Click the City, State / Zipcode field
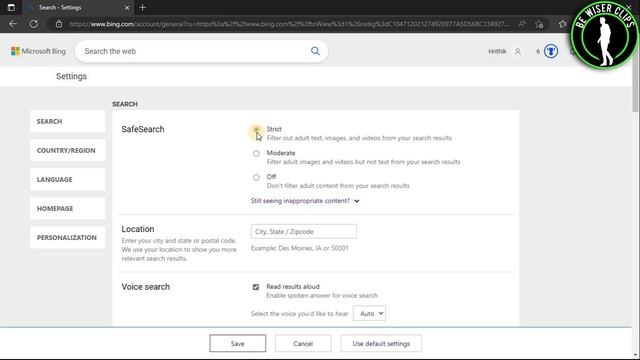 [x=304, y=231]
